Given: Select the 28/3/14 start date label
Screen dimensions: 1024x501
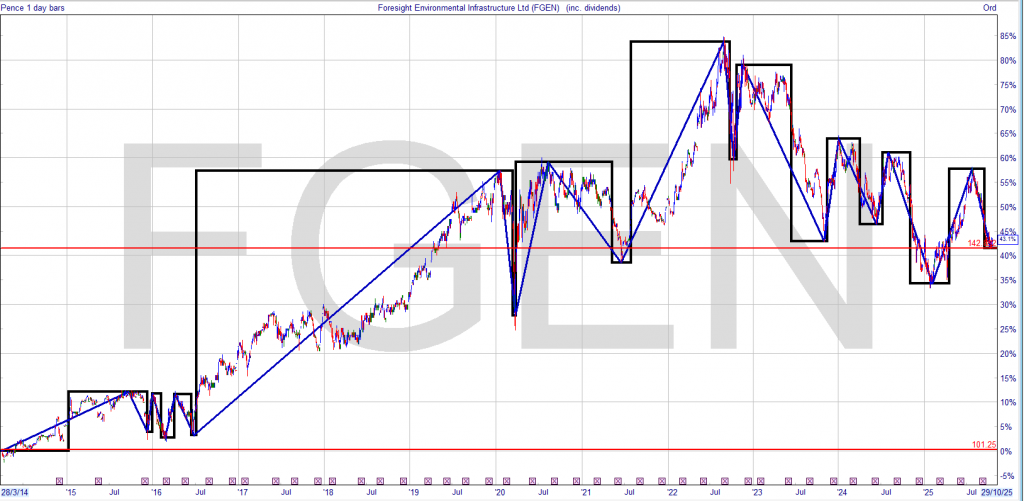Looking at the screenshot, I should click(x=15, y=493).
